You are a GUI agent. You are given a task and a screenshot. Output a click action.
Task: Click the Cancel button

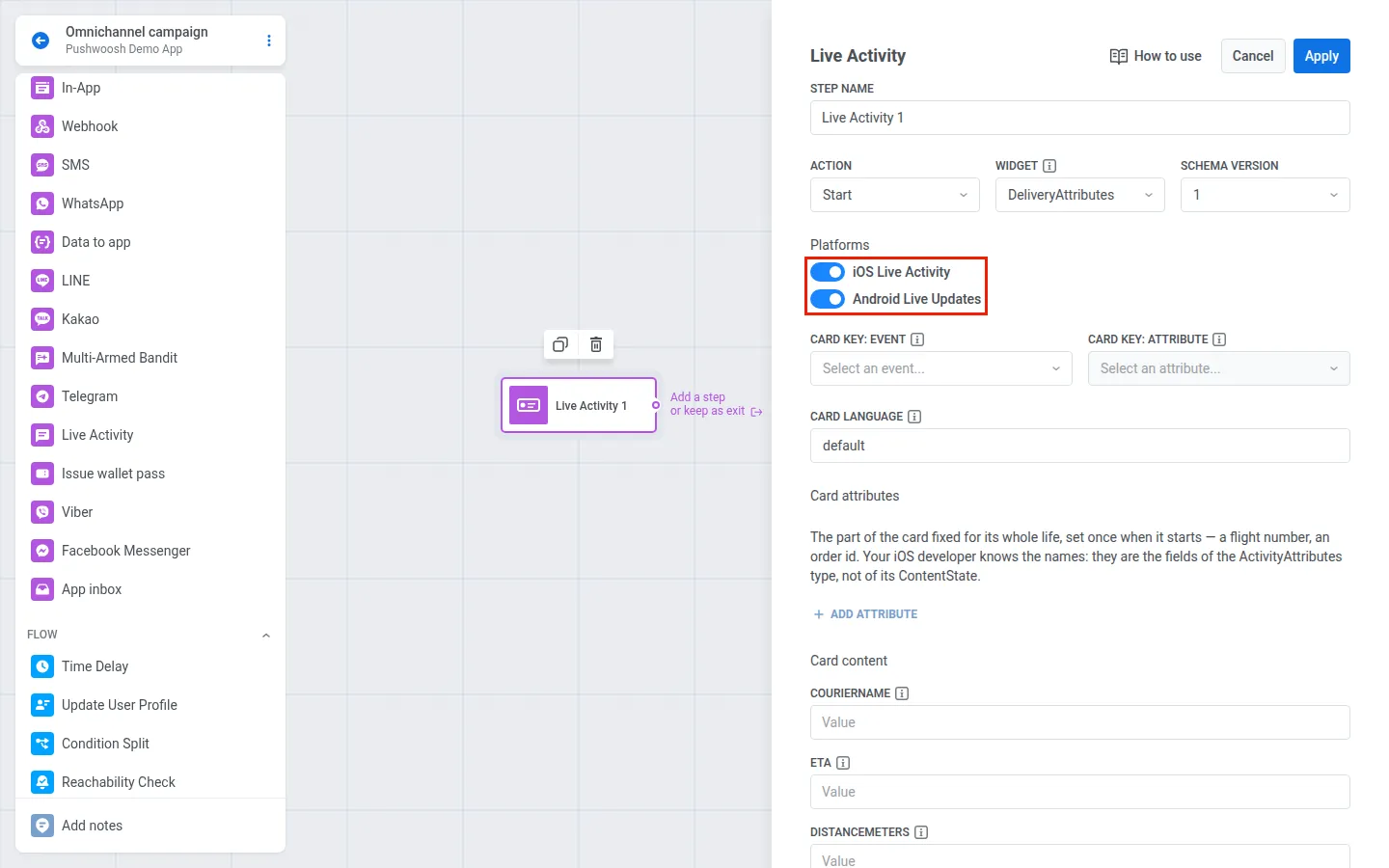click(x=1253, y=56)
